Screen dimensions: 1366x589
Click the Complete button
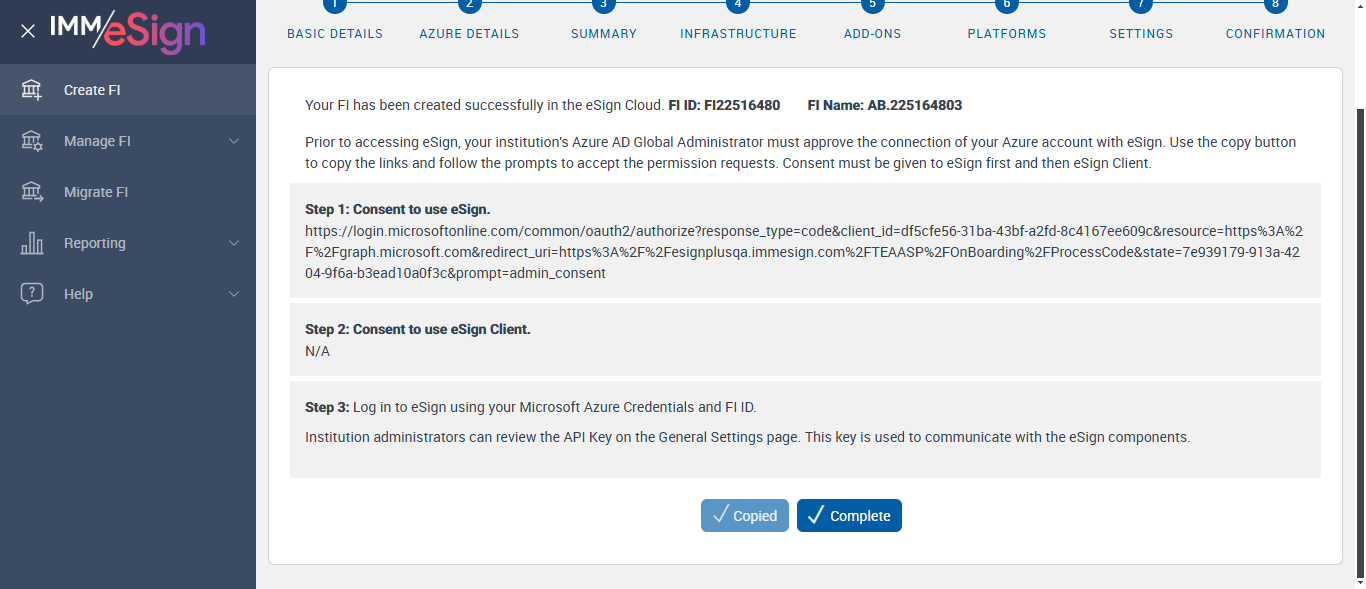[849, 516]
